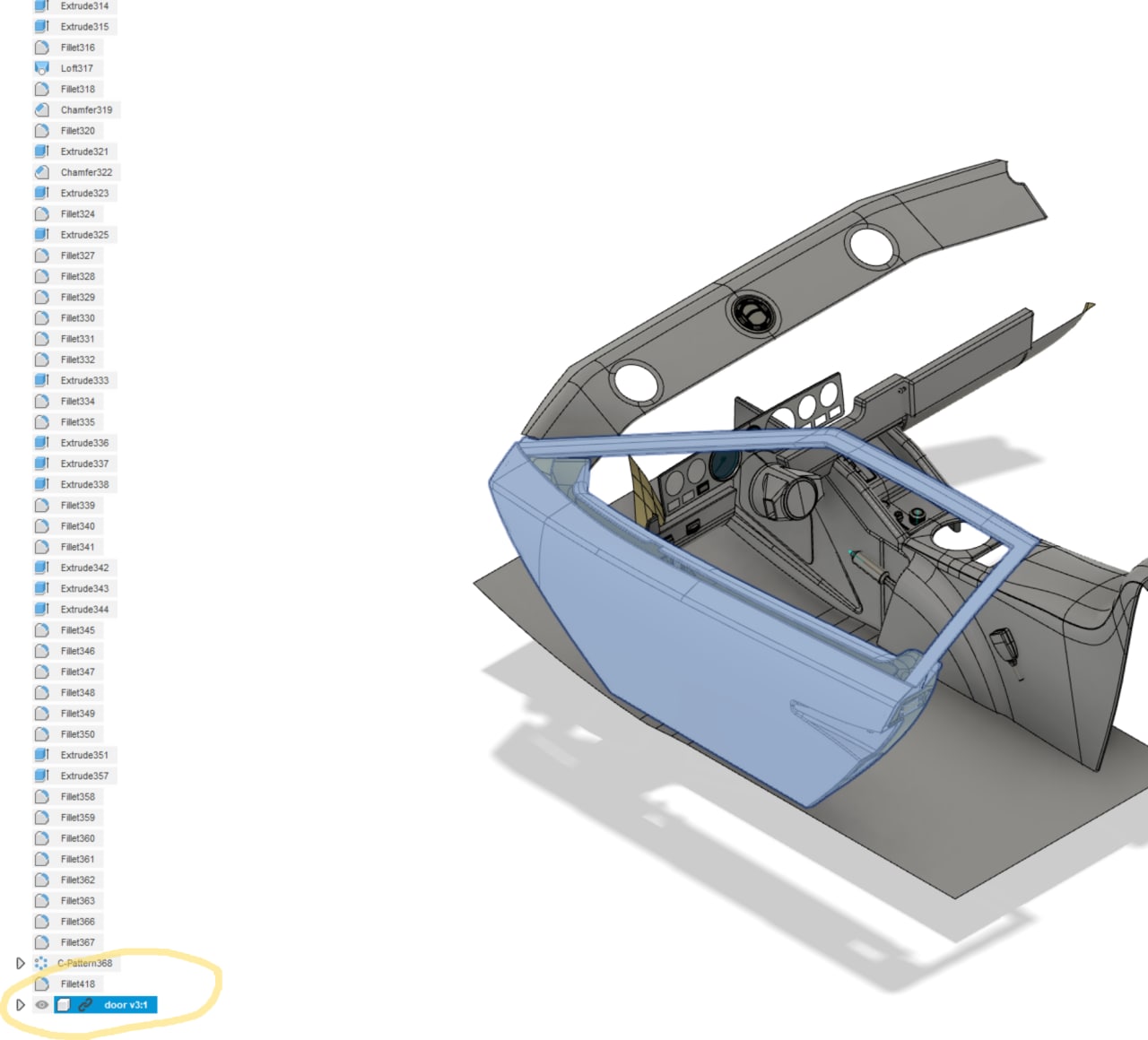Select the 'Extrude336' label
The image size is (1148, 1040).
(x=84, y=443)
